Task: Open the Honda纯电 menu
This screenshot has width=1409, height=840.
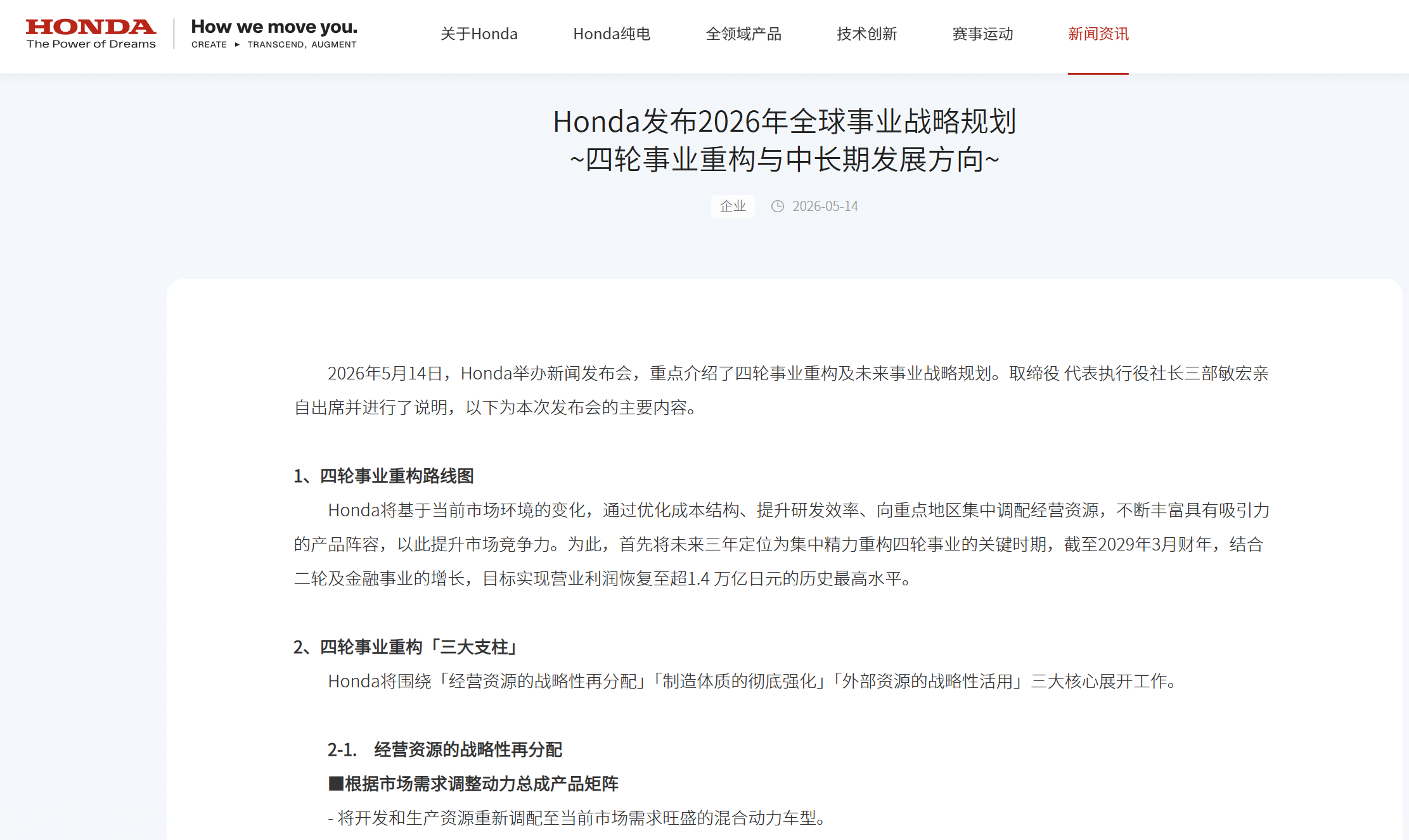Action: pyautogui.click(x=612, y=34)
